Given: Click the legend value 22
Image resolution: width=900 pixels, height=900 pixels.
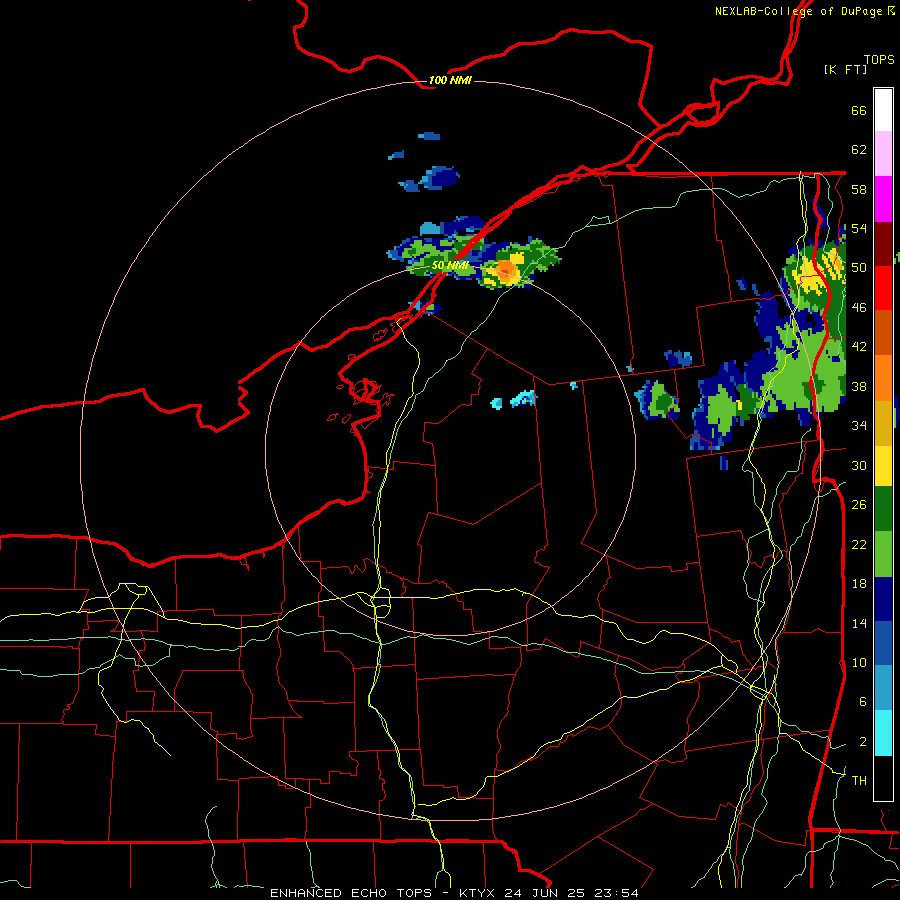Looking at the screenshot, I should (x=859, y=544).
